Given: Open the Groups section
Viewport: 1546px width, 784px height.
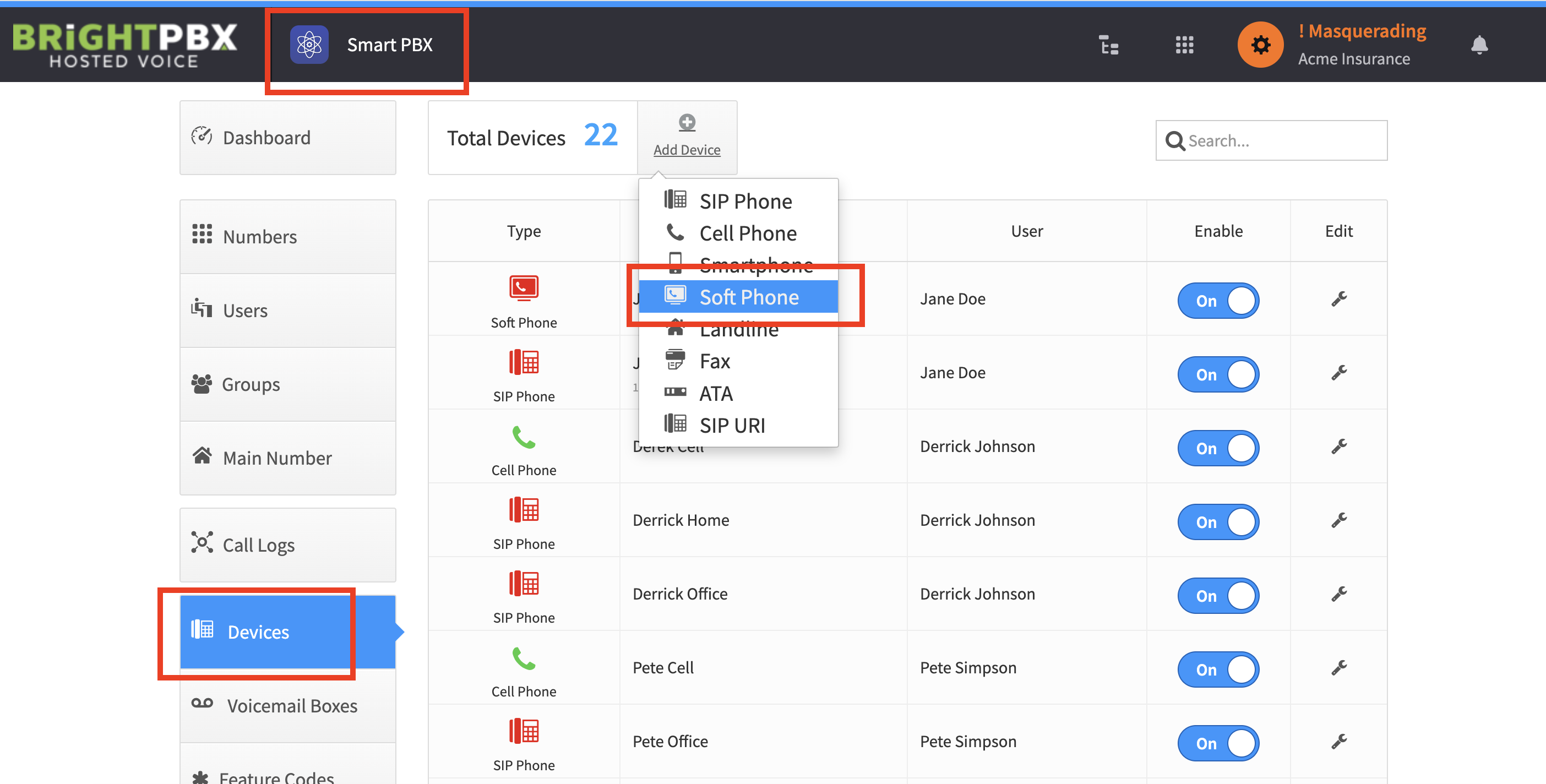Looking at the screenshot, I should coord(287,384).
